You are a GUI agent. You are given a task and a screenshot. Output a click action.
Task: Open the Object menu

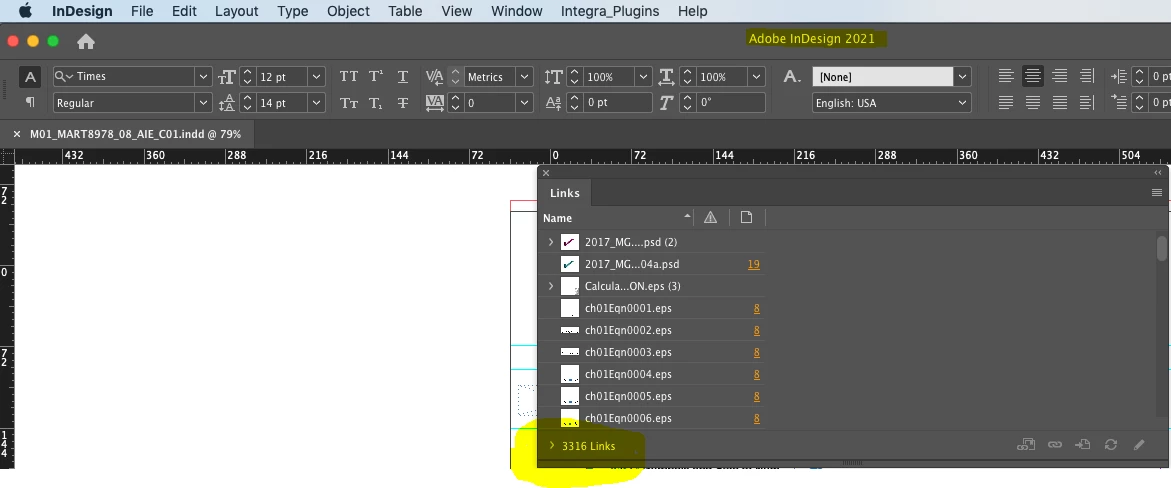pos(348,11)
